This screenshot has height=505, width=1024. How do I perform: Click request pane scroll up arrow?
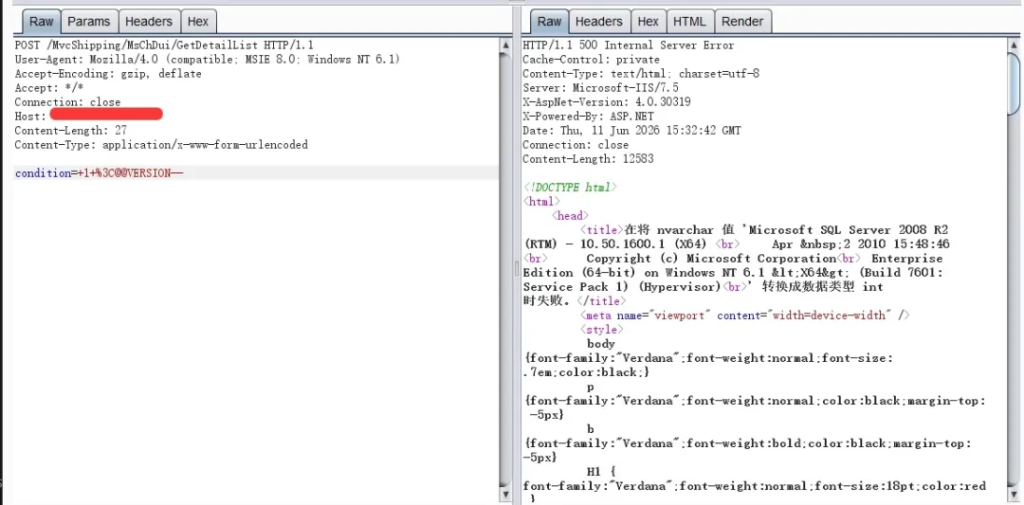[505, 45]
